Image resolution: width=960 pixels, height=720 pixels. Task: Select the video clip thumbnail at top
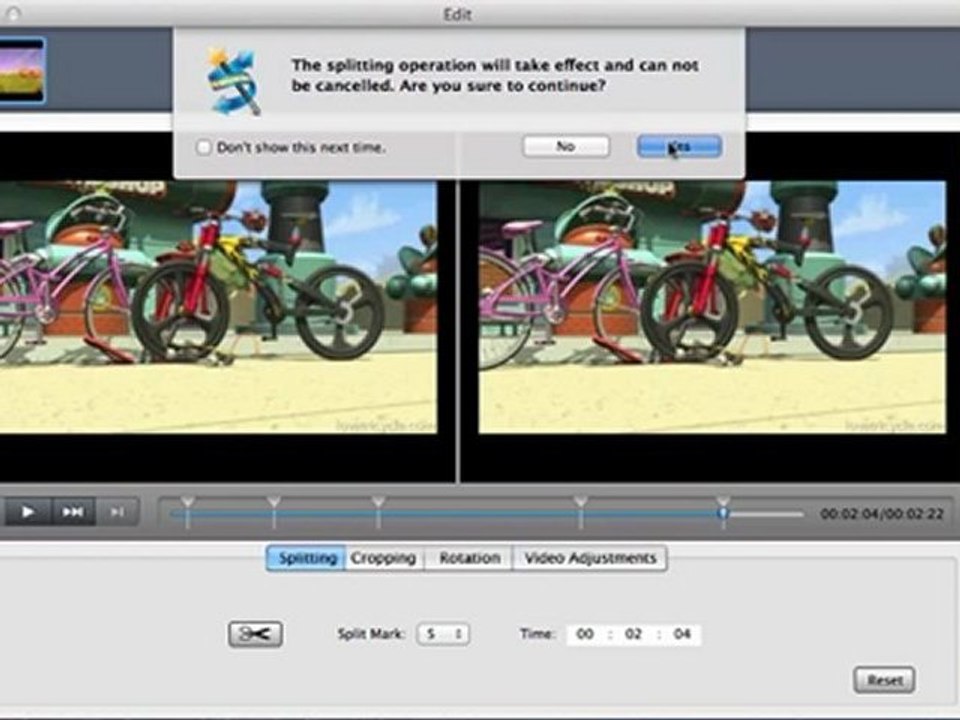click(22, 70)
